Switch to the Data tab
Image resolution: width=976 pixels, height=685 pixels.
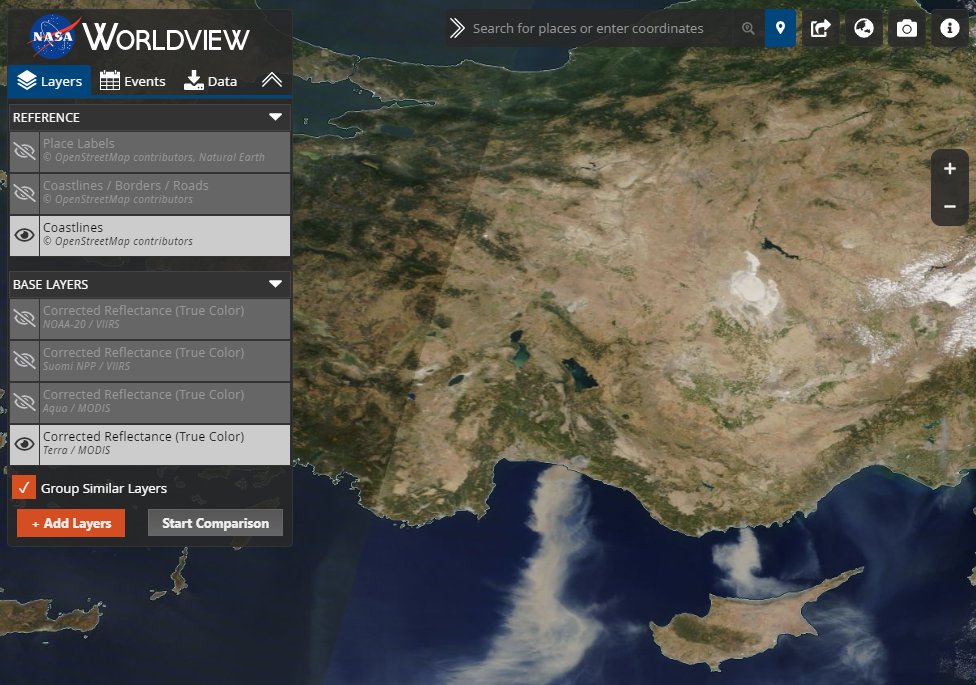pyautogui.click(x=210, y=81)
